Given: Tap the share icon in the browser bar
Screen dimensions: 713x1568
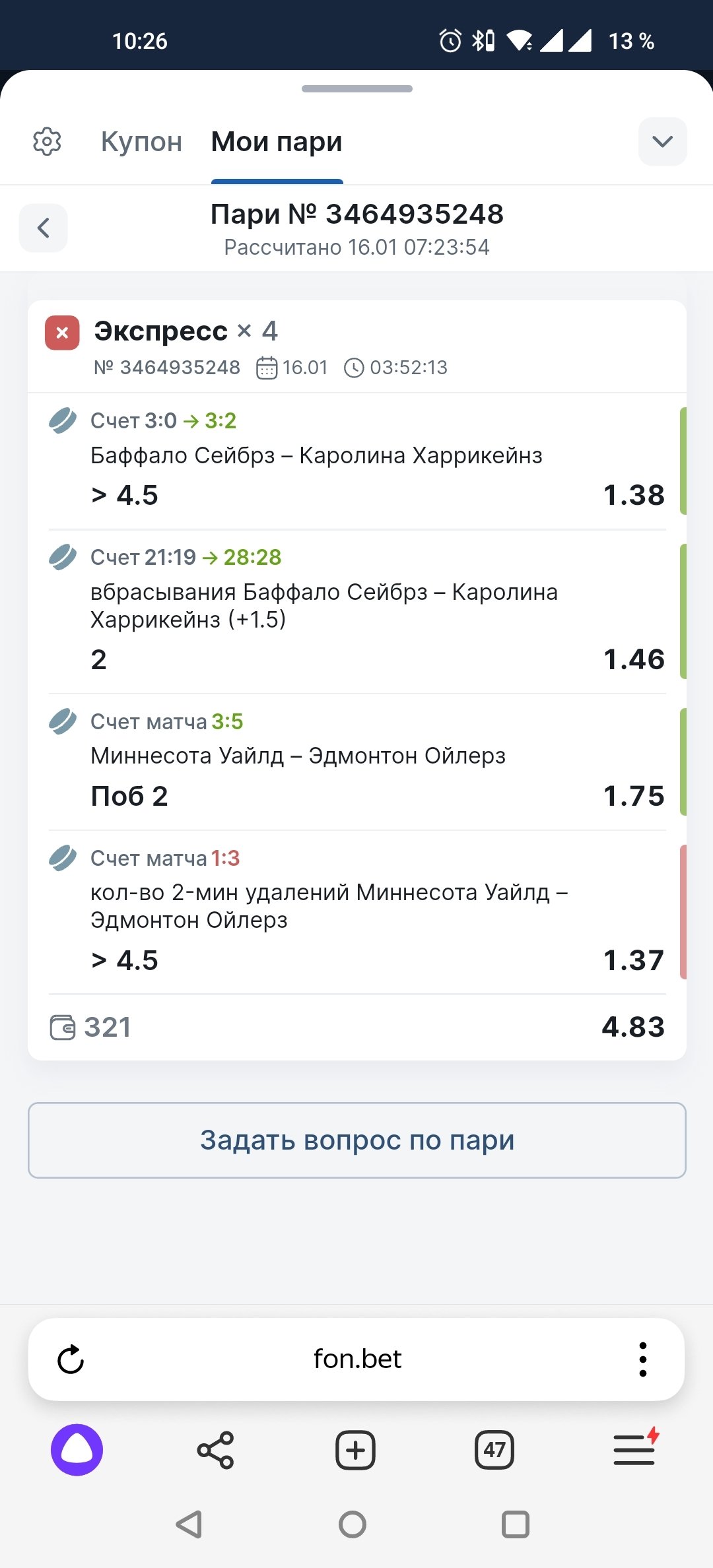Looking at the screenshot, I should point(215,1450).
